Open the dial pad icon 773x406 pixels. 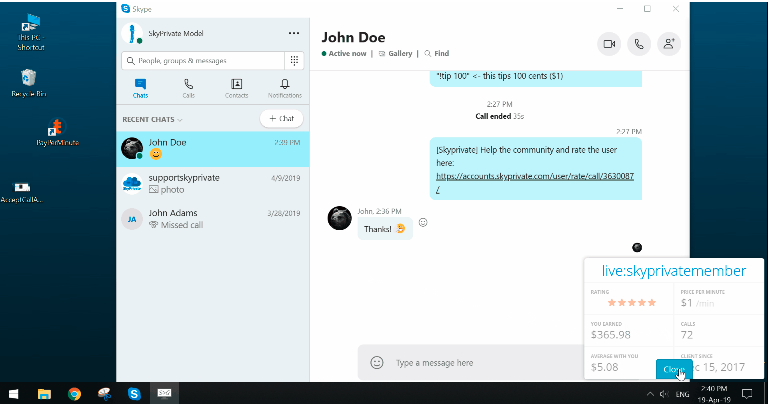294,61
